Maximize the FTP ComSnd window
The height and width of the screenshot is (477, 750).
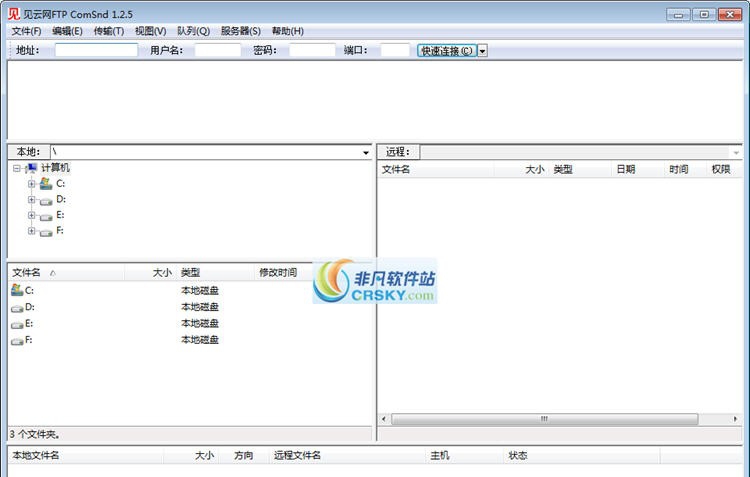(704, 14)
